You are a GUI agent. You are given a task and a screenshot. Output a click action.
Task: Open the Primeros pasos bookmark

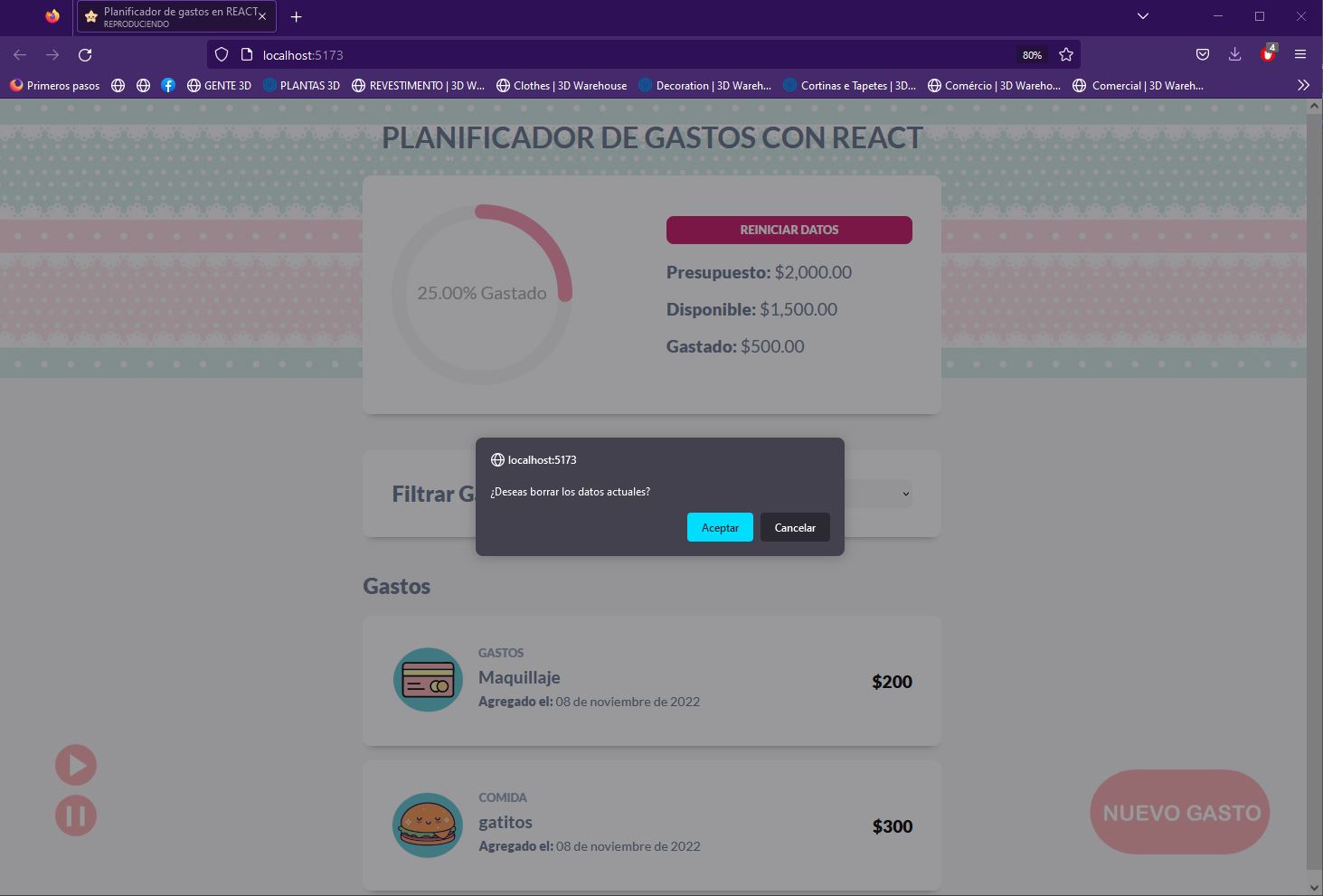(x=54, y=85)
